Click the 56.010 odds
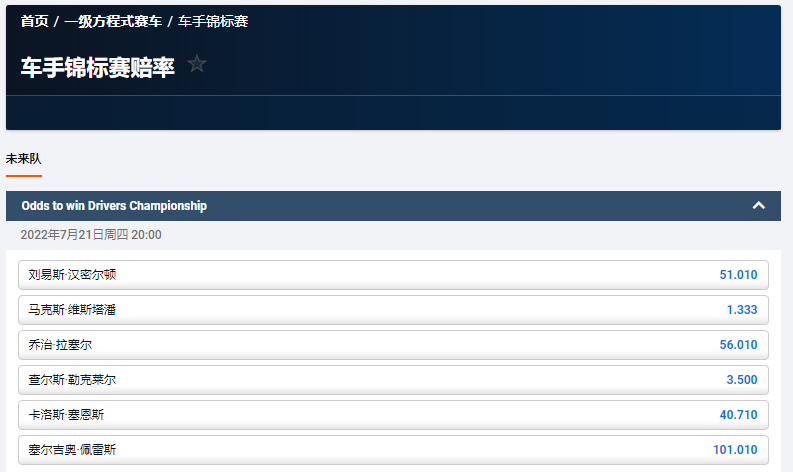This screenshot has height=472, width=793. (x=738, y=345)
